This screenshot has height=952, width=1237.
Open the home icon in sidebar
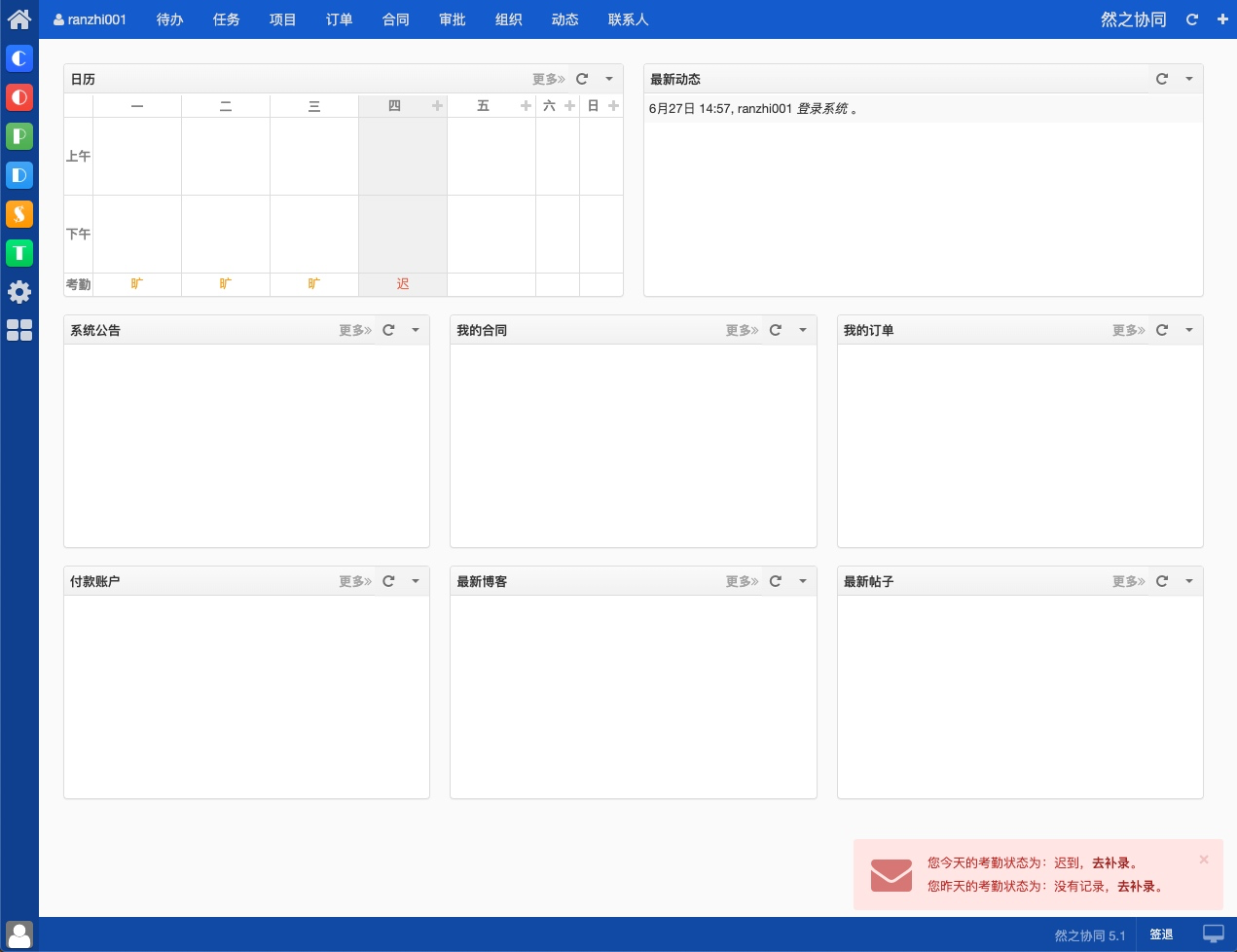19,18
